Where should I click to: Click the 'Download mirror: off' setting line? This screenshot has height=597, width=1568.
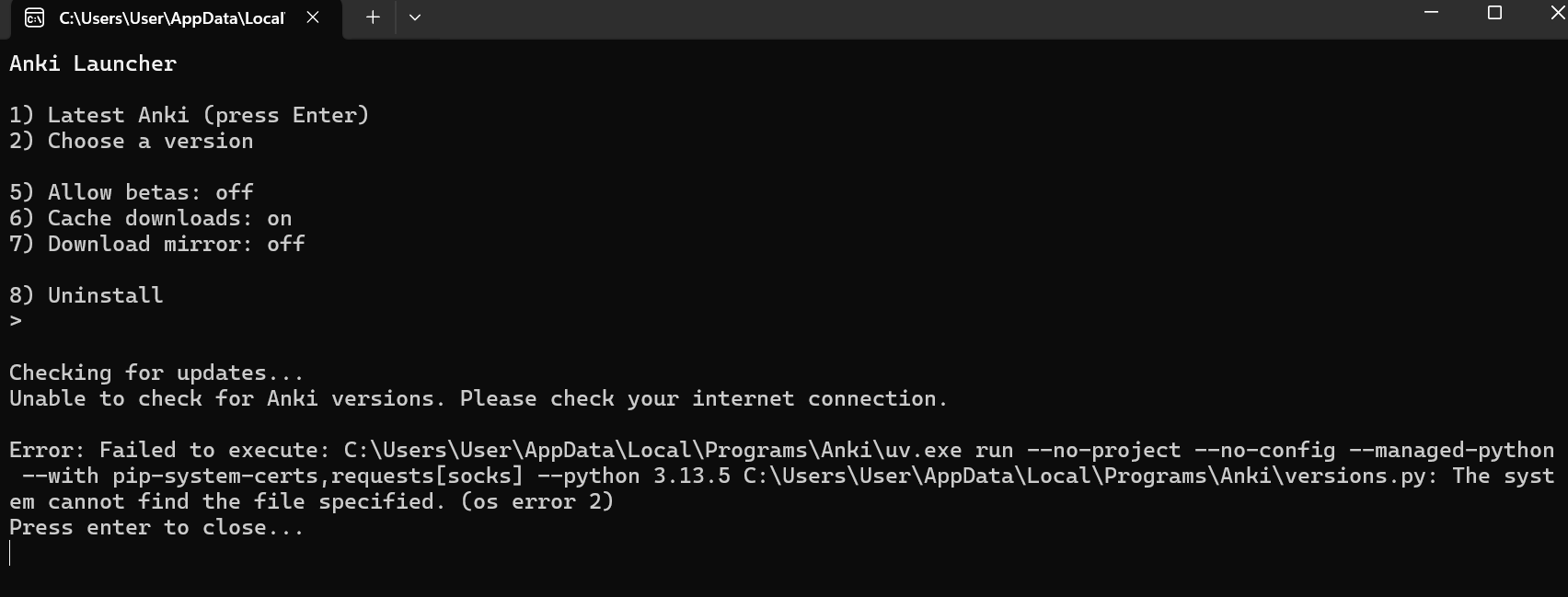[x=156, y=244]
